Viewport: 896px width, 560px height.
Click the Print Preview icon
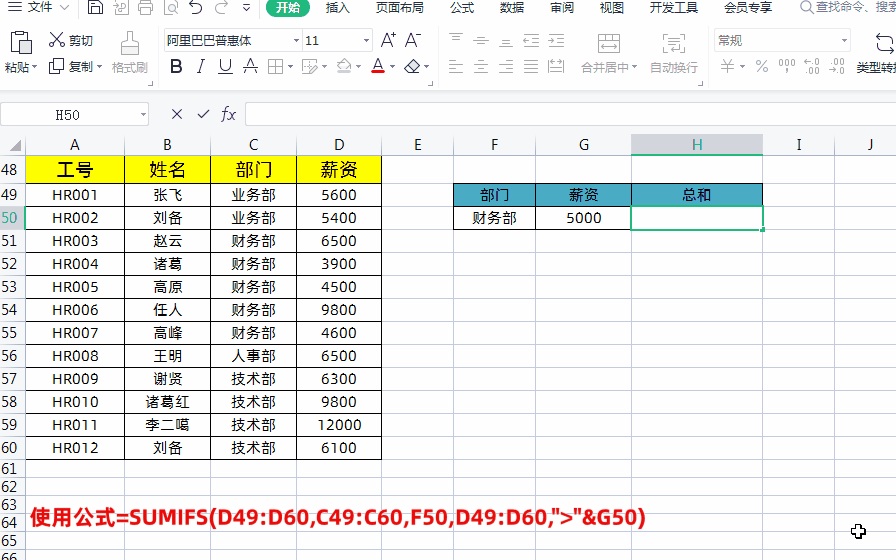click(x=171, y=7)
